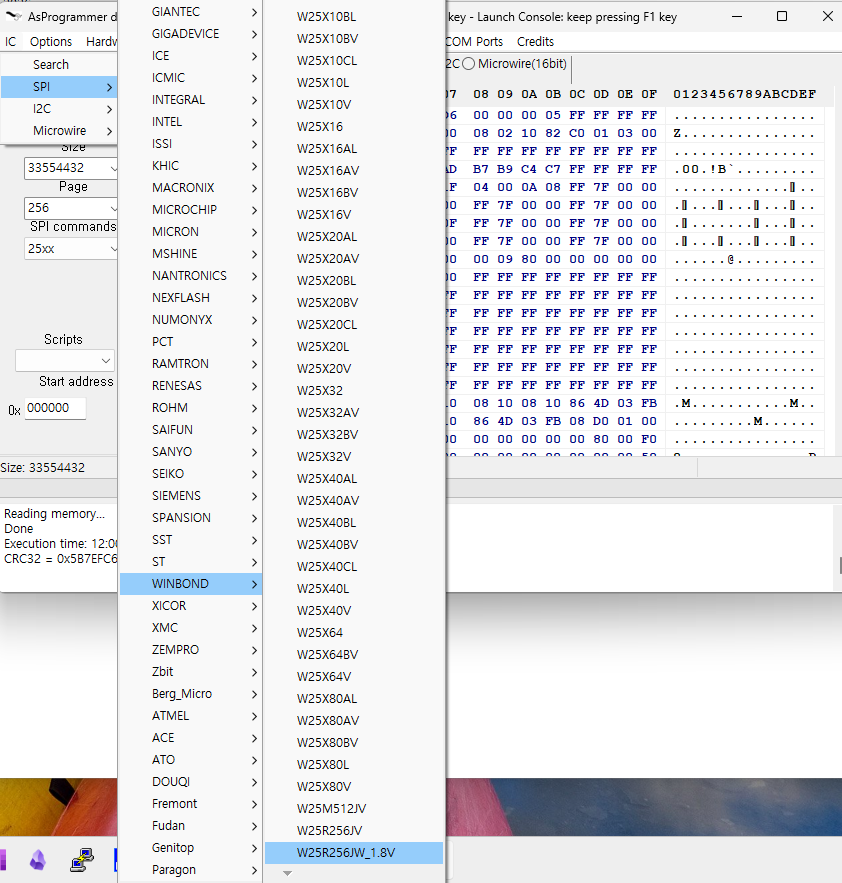Viewport: 842px width, 883px height.
Task: Select chip W25R256JV
Action: click(354, 831)
